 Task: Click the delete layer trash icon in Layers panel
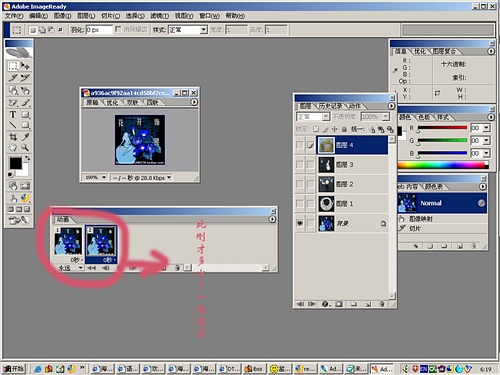[x=382, y=304]
